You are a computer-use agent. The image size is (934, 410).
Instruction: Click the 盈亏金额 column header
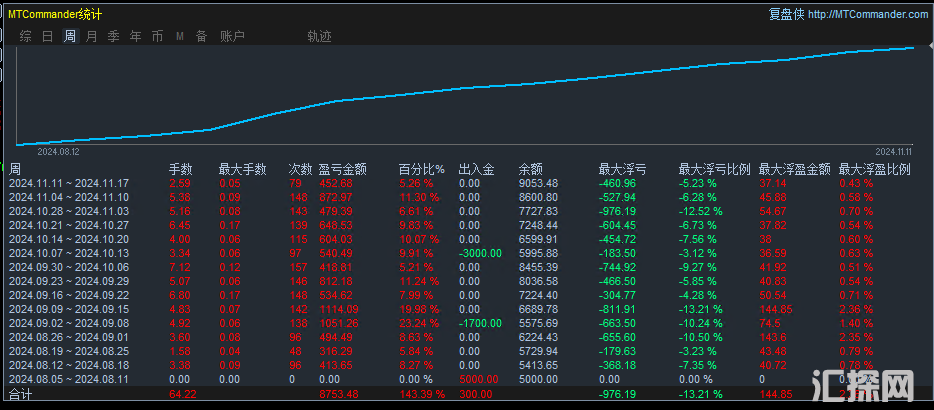click(x=343, y=169)
